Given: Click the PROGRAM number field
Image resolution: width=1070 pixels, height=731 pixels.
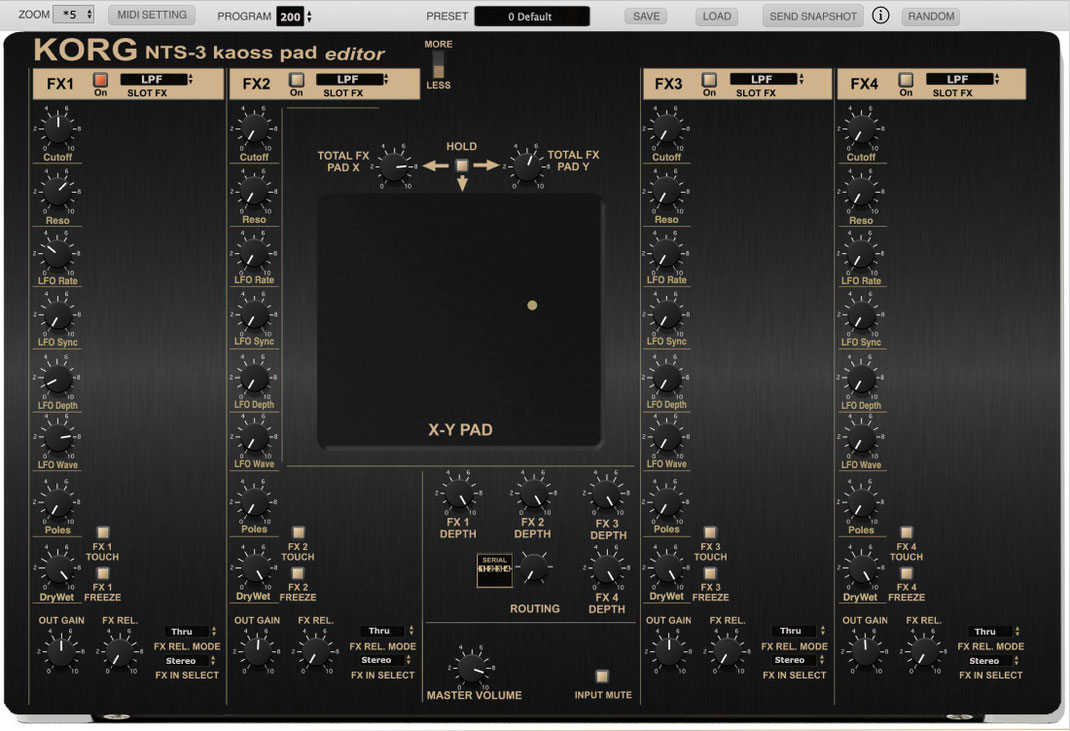Looking at the screenshot, I should pos(290,16).
